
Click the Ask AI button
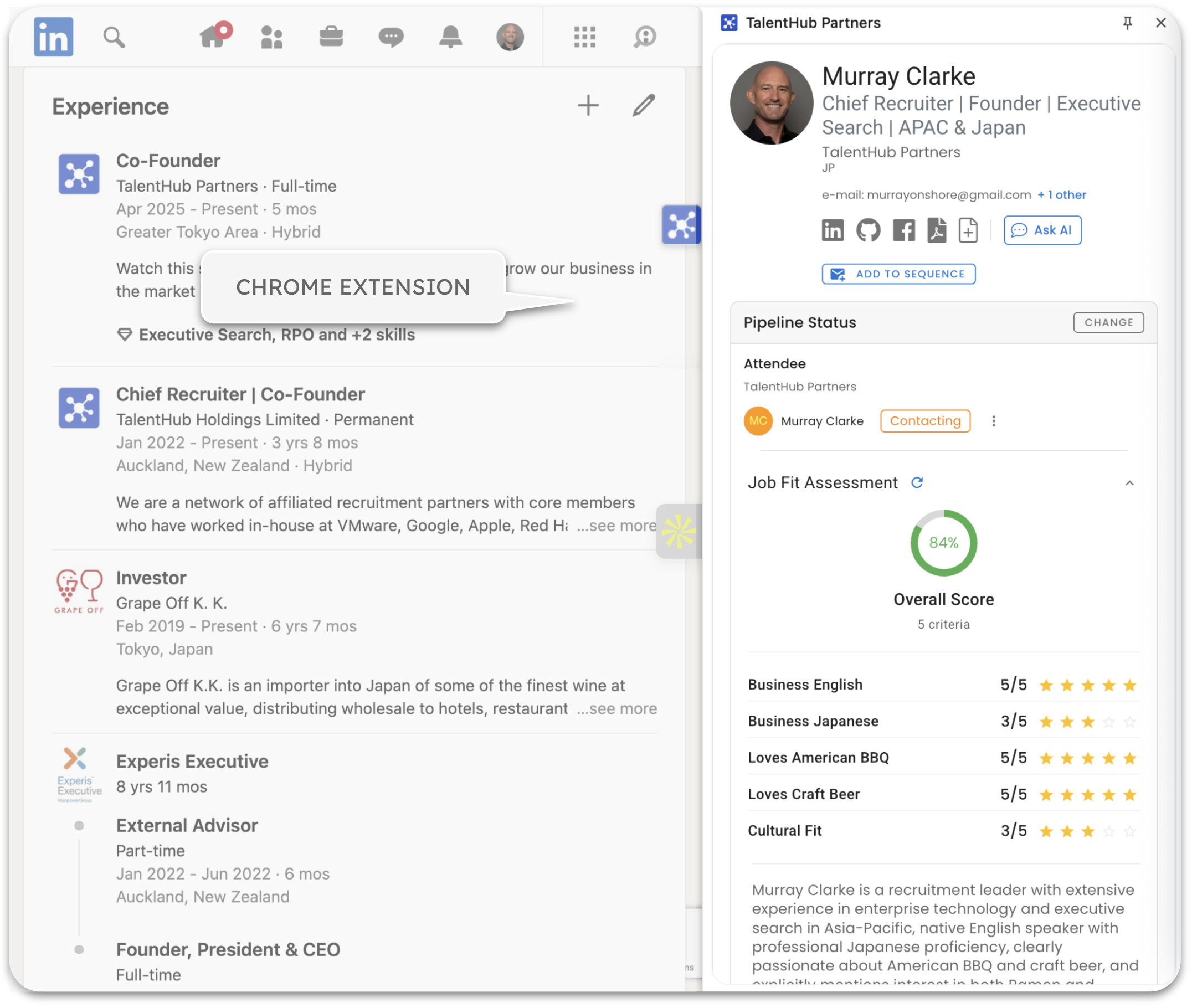coord(1042,230)
